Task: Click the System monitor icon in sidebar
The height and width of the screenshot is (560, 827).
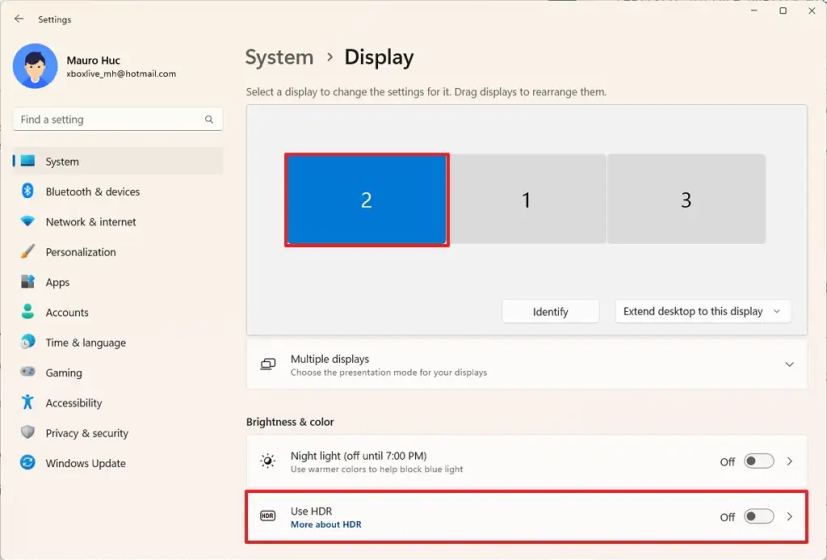Action: pyautogui.click(x=27, y=161)
